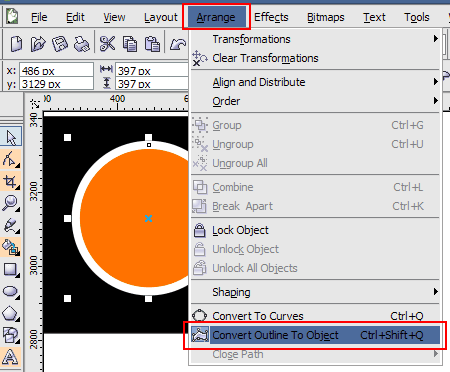
Task: Click the object width field
Action: [x=152, y=70]
